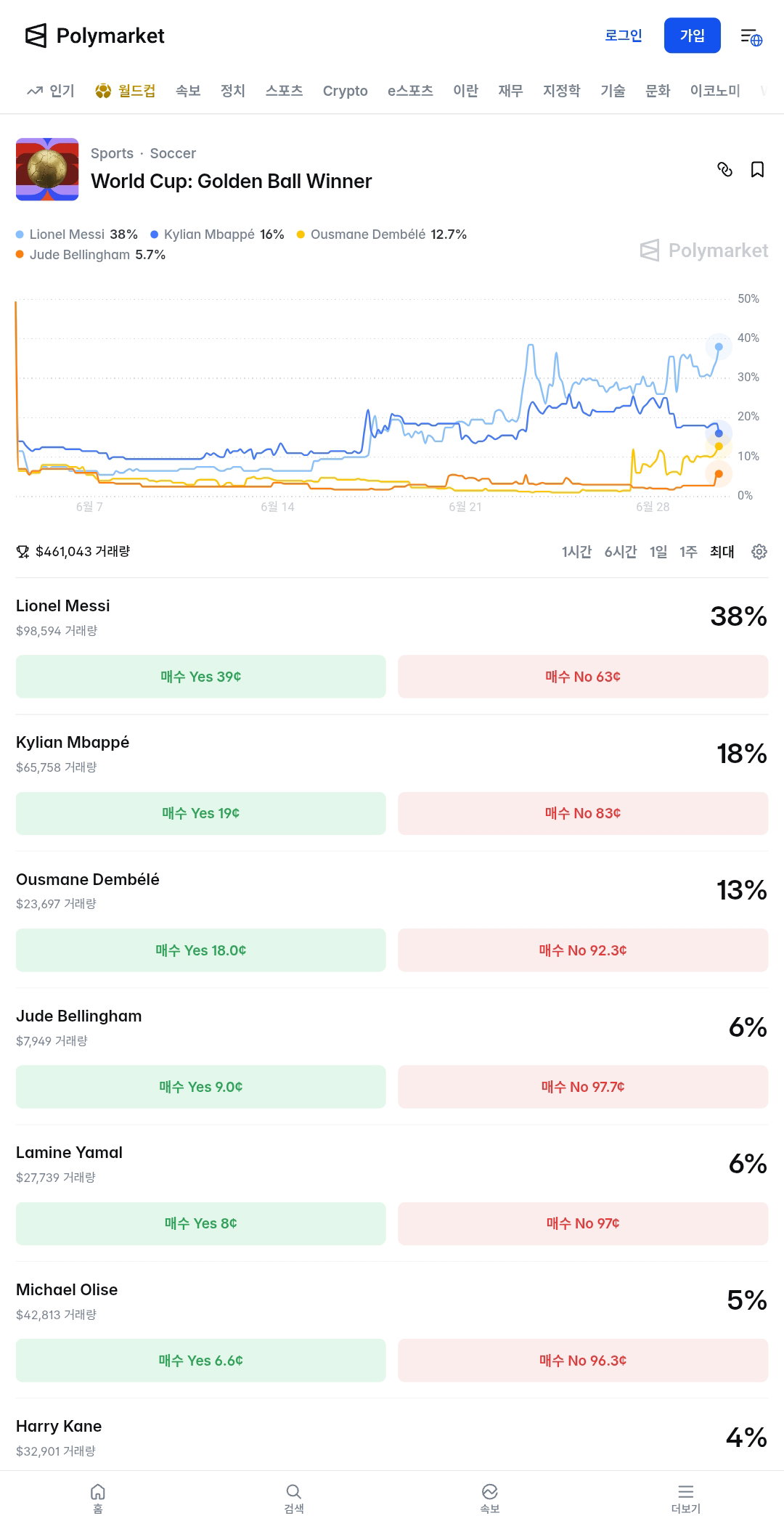Image resolution: width=784 pixels, height=1529 pixels.
Task: Buy Yes 39¢ for Lionel Messi
Action: [201, 677]
